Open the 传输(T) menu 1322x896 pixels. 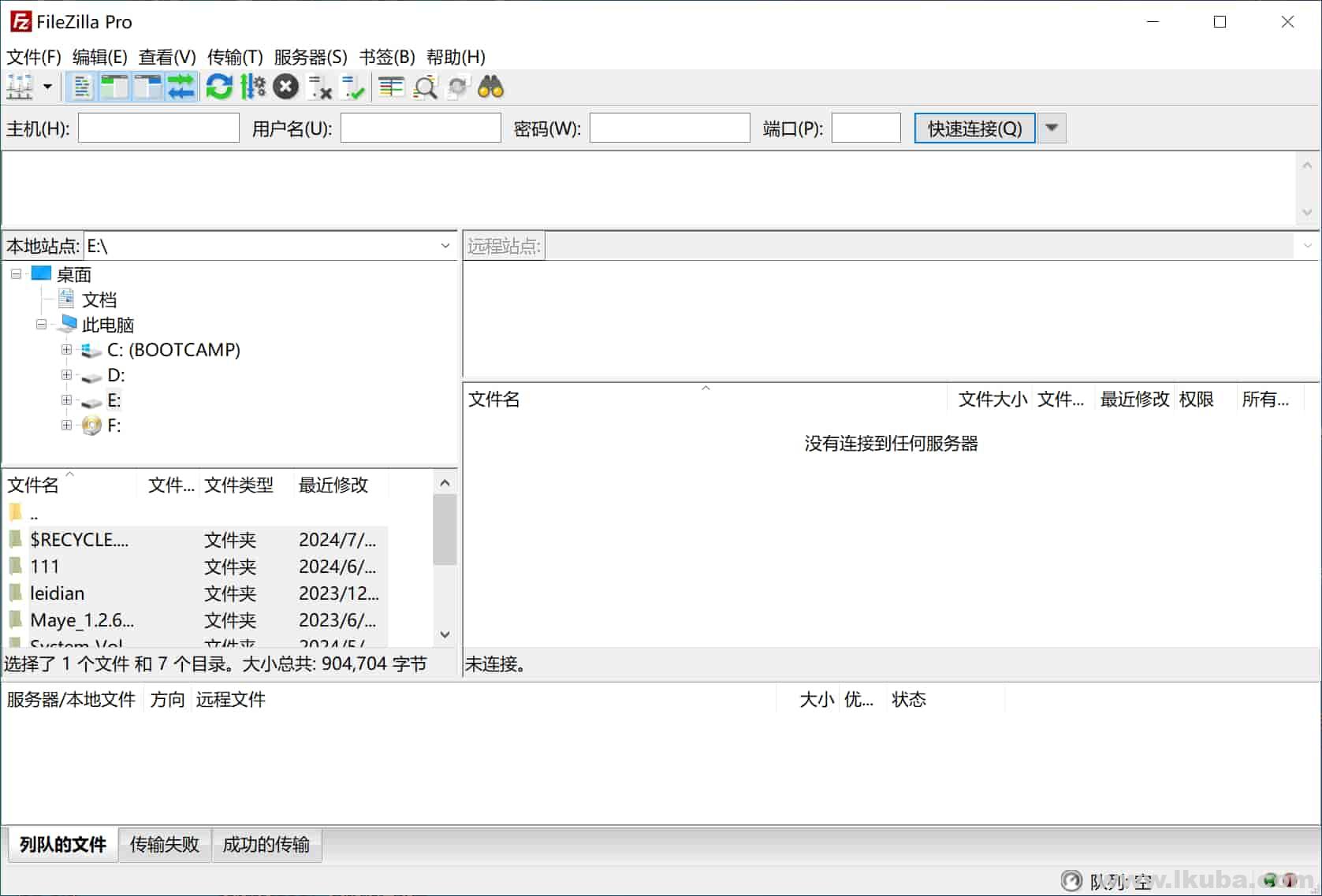(235, 57)
